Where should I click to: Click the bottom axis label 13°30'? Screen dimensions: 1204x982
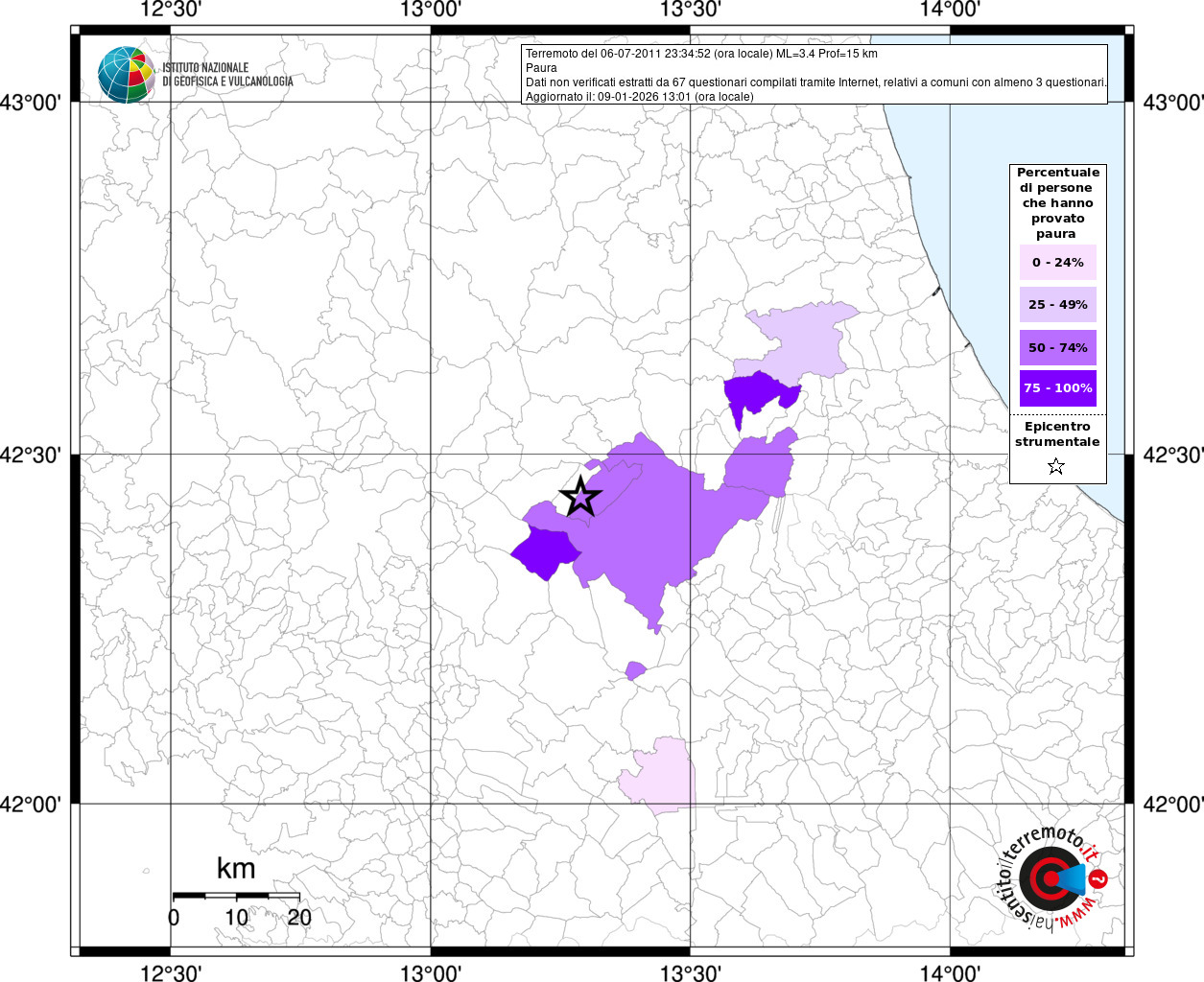click(690, 972)
